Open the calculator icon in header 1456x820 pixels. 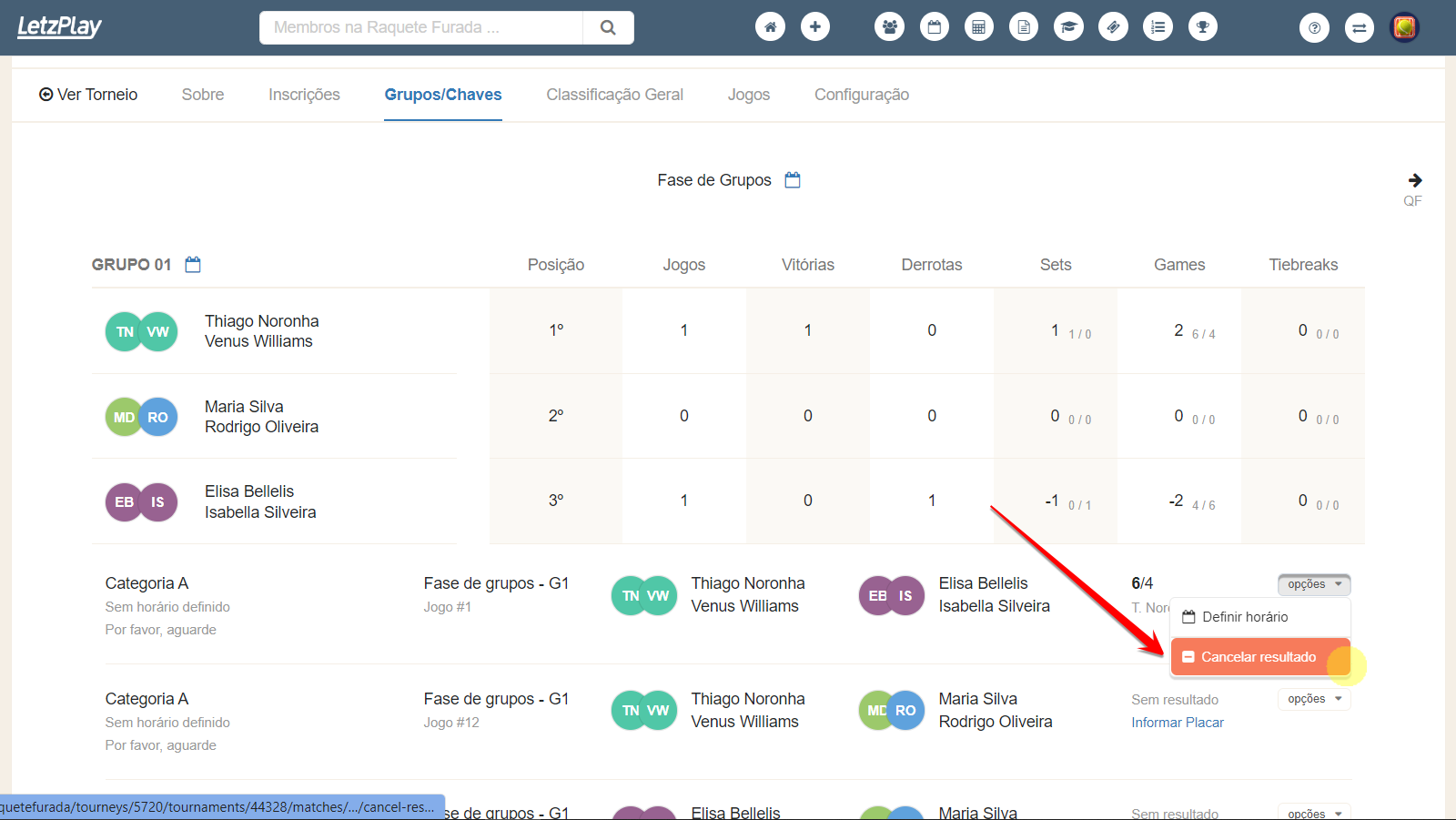[978, 27]
